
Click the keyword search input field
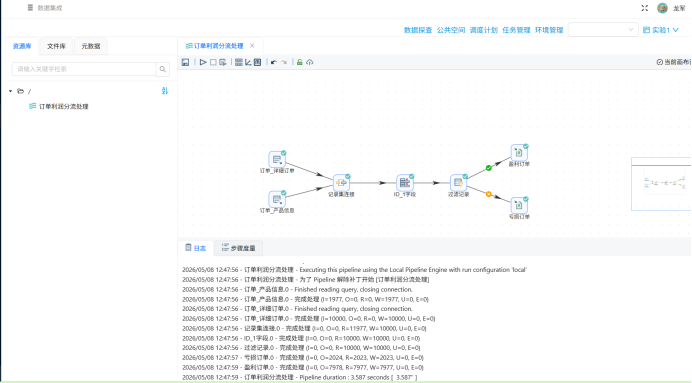[x=84, y=69]
